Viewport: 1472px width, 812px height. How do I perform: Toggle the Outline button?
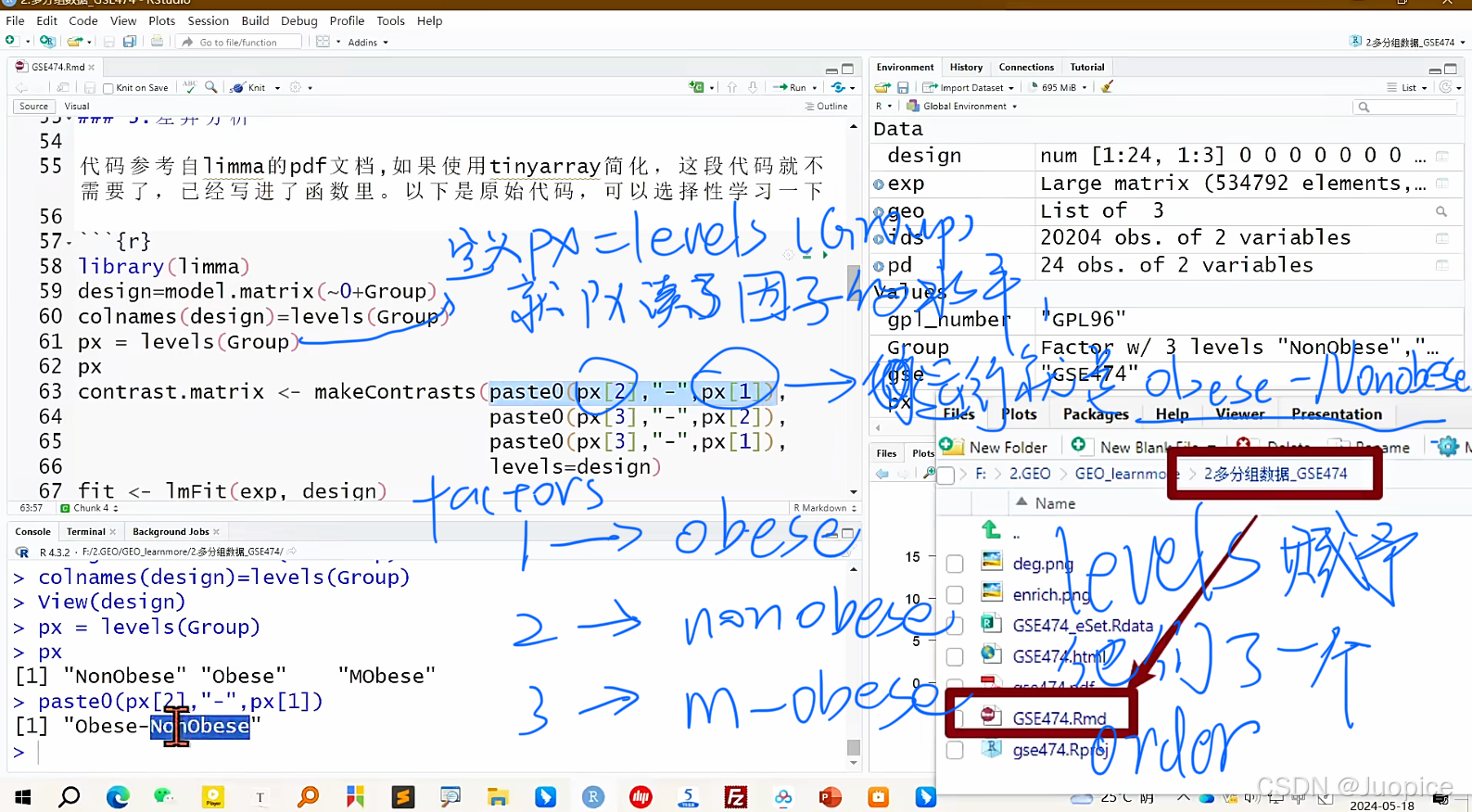[827, 107]
